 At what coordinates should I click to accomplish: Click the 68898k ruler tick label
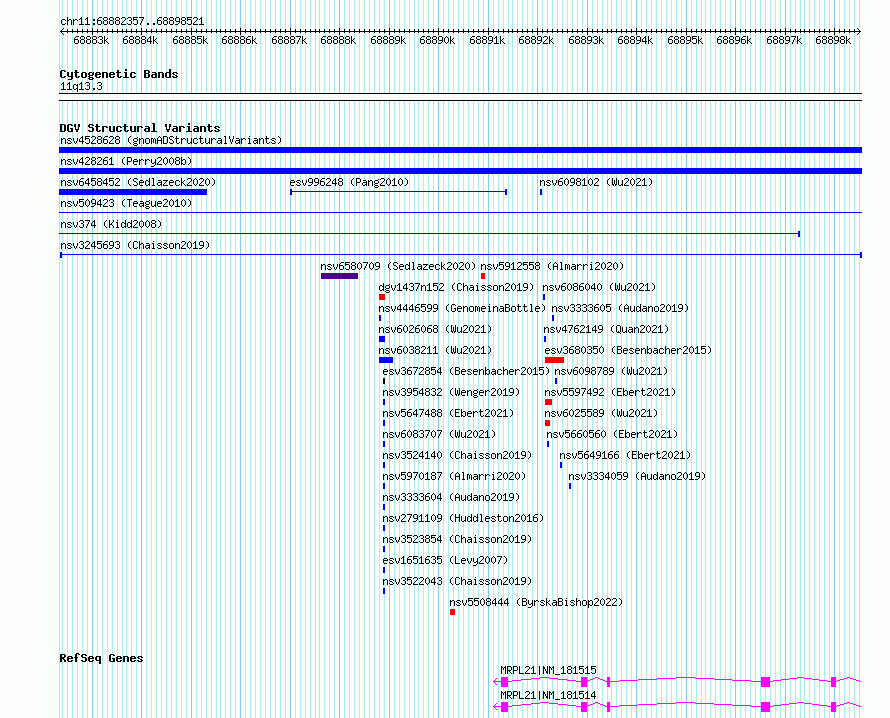pyautogui.click(x=833, y=40)
